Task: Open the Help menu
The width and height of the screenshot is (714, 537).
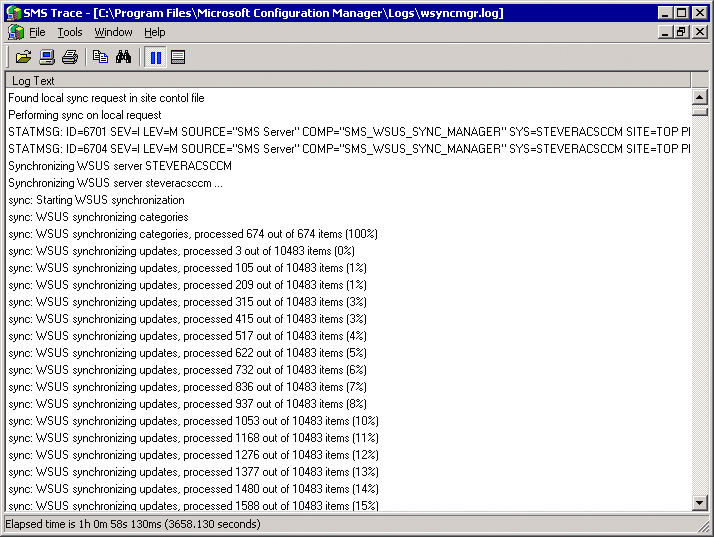Action: click(x=155, y=32)
